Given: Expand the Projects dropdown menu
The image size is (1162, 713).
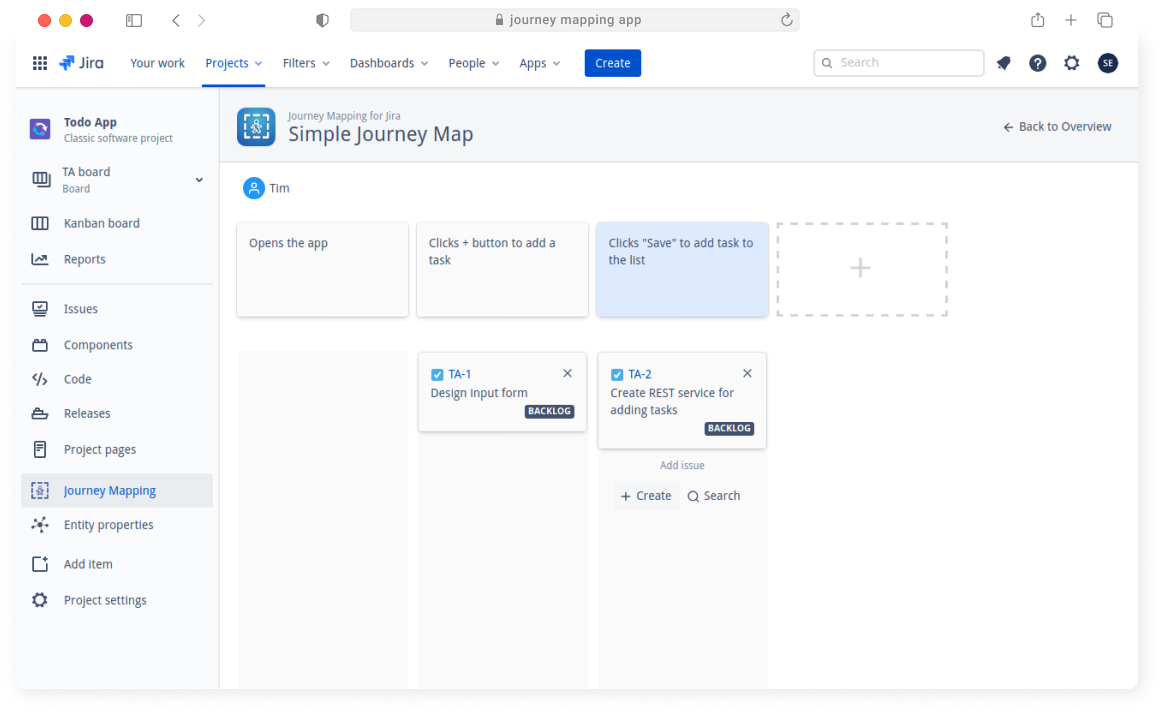Looking at the screenshot, I should [233, 63].
